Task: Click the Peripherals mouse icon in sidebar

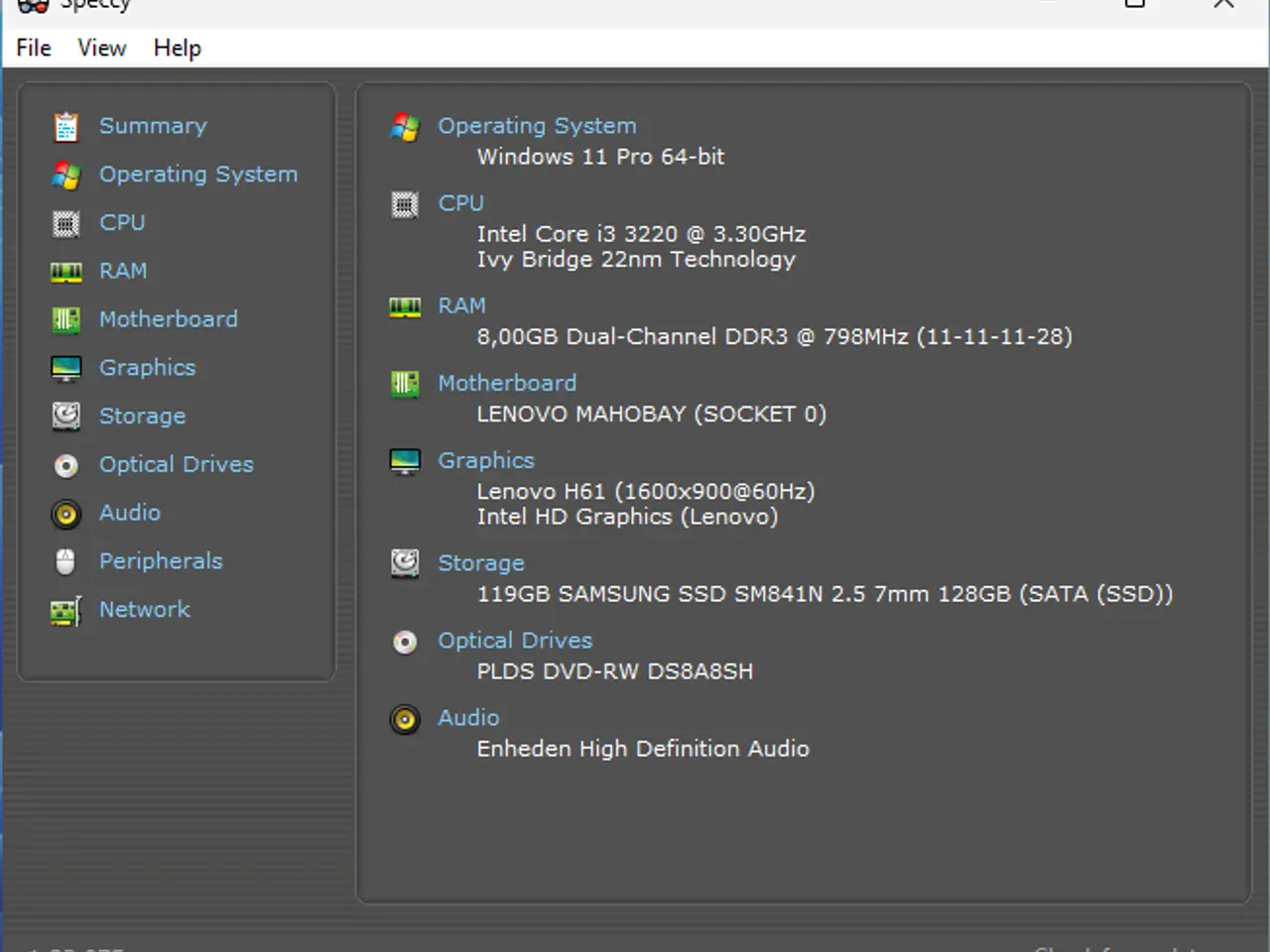Action: (65, 561)
